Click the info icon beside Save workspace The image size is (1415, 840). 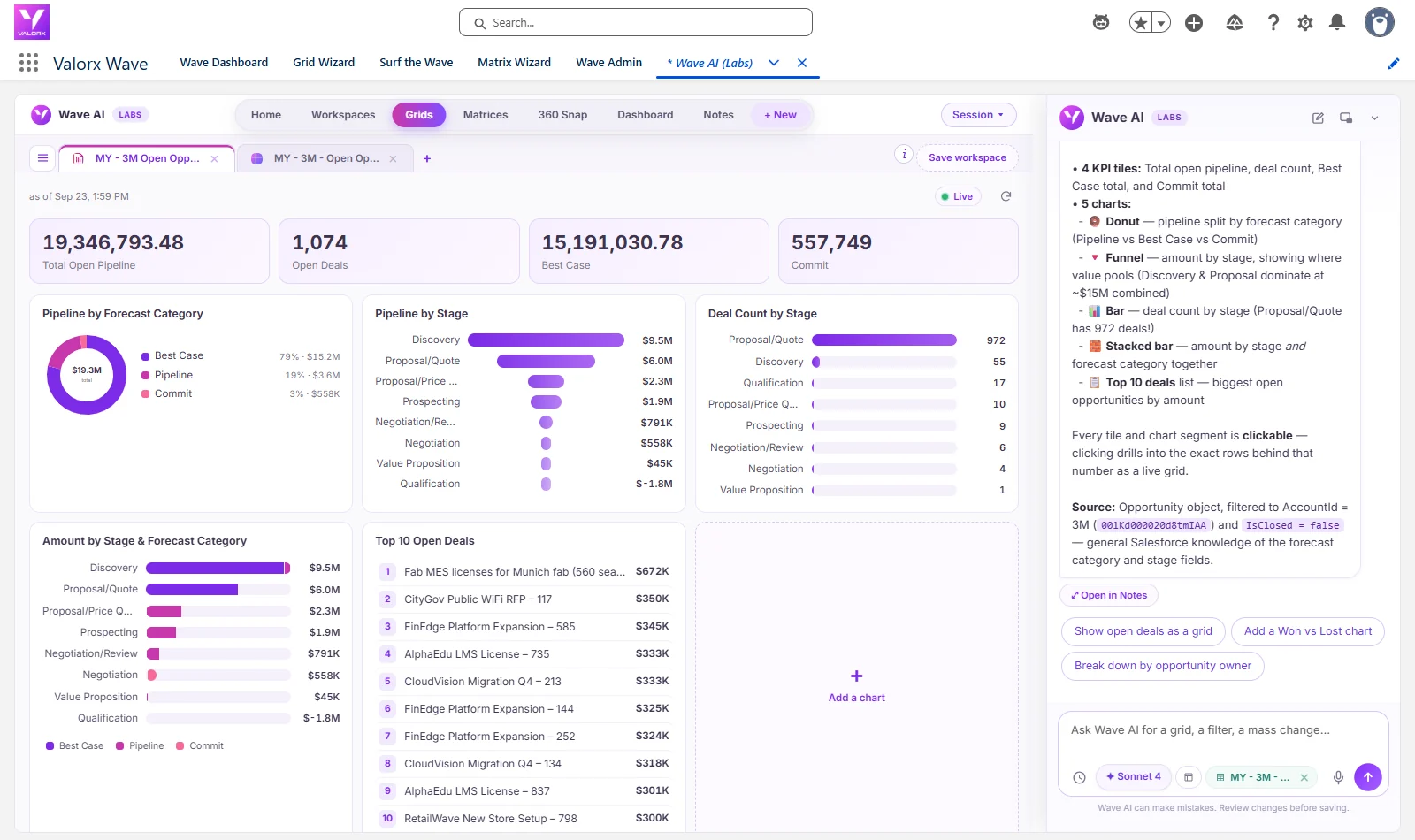(904, 154)
